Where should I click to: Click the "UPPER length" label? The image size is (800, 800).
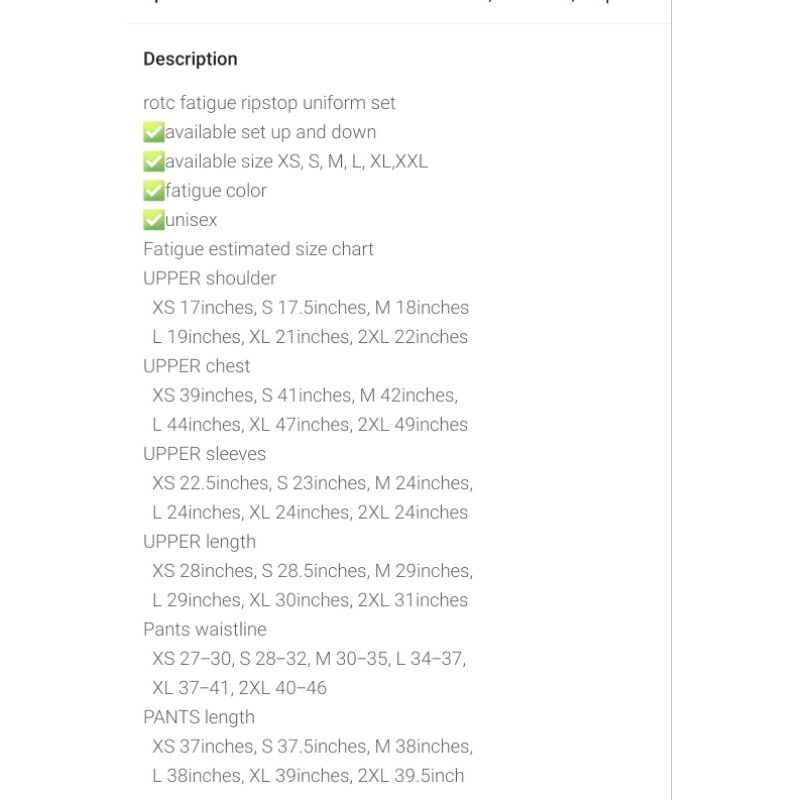click(x=199, y=542)
